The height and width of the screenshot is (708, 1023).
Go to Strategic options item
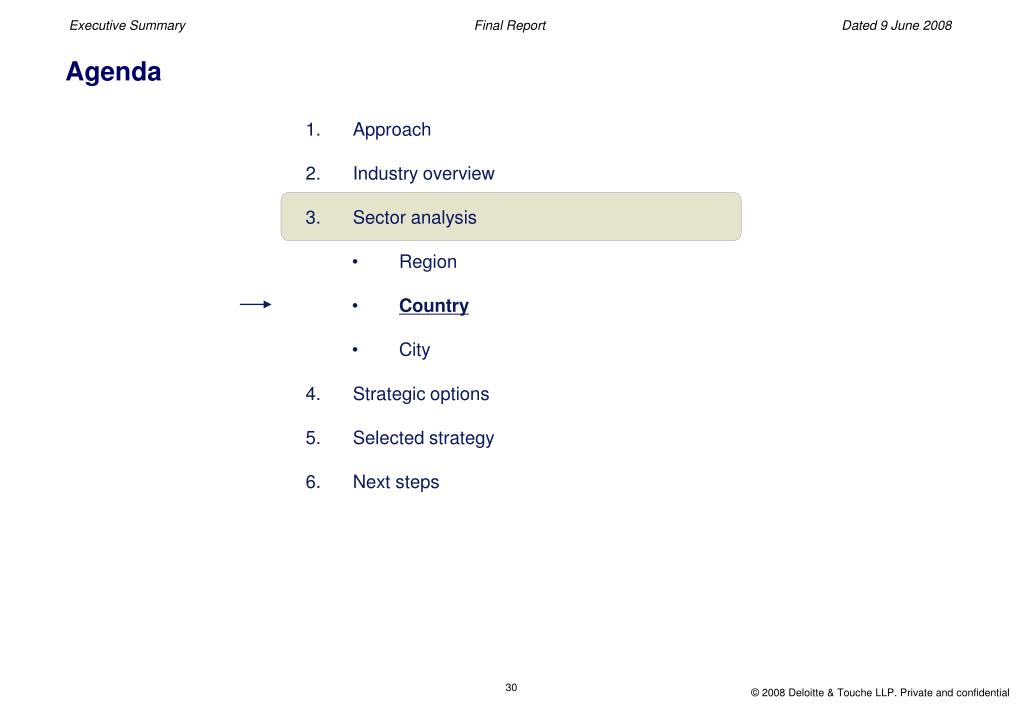(x=421, y=394)
